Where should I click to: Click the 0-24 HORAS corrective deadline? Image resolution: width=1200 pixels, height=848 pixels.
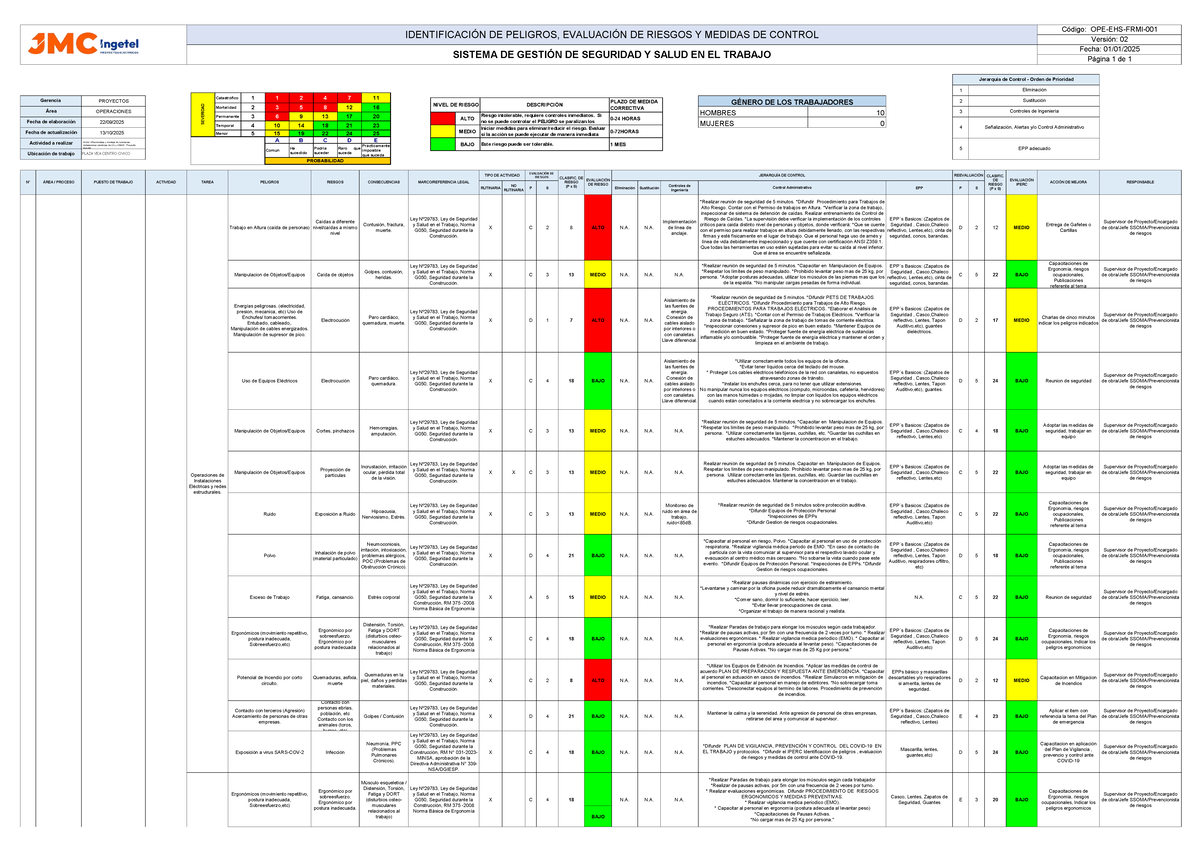point(634,119)
